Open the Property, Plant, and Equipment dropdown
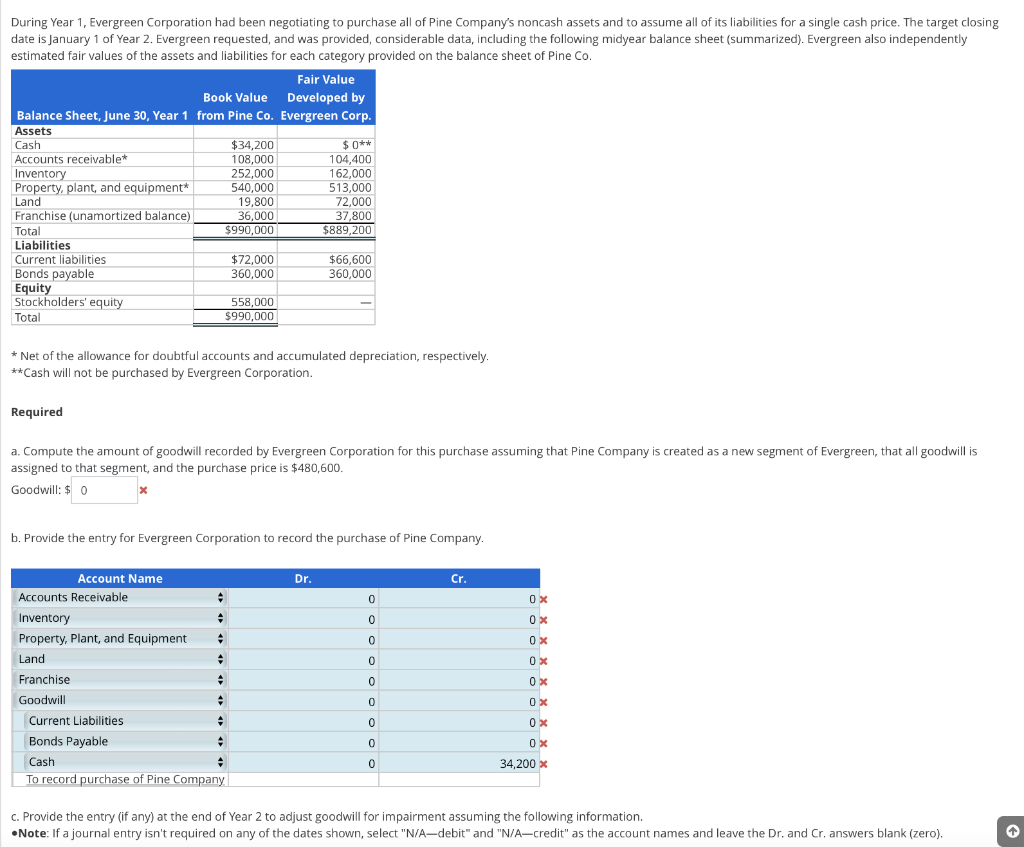 tap(120, 639)
